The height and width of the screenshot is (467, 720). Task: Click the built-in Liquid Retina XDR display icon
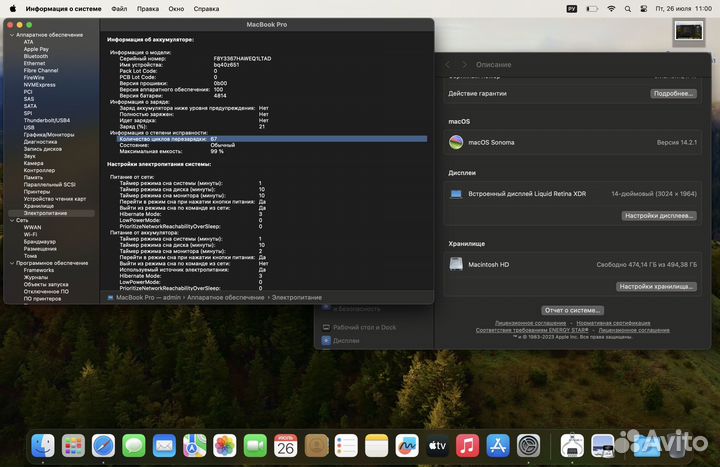[x=456, y=194]
